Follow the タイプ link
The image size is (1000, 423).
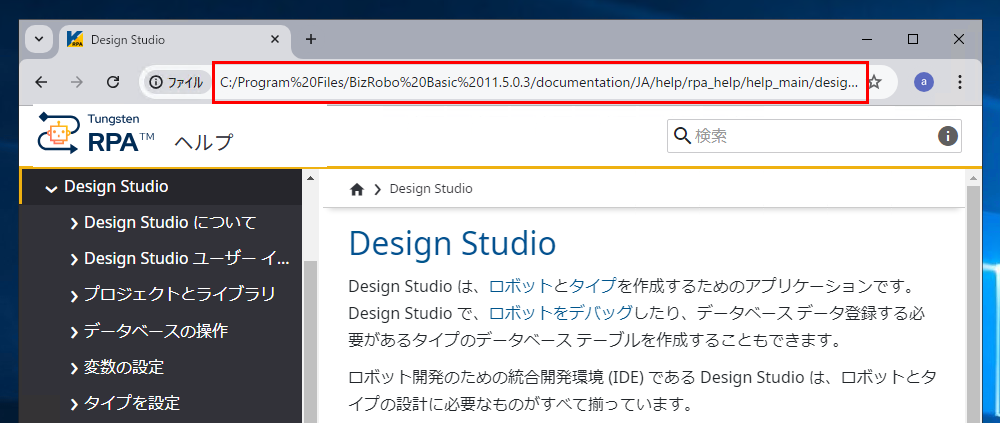click(x=593, y=285)
